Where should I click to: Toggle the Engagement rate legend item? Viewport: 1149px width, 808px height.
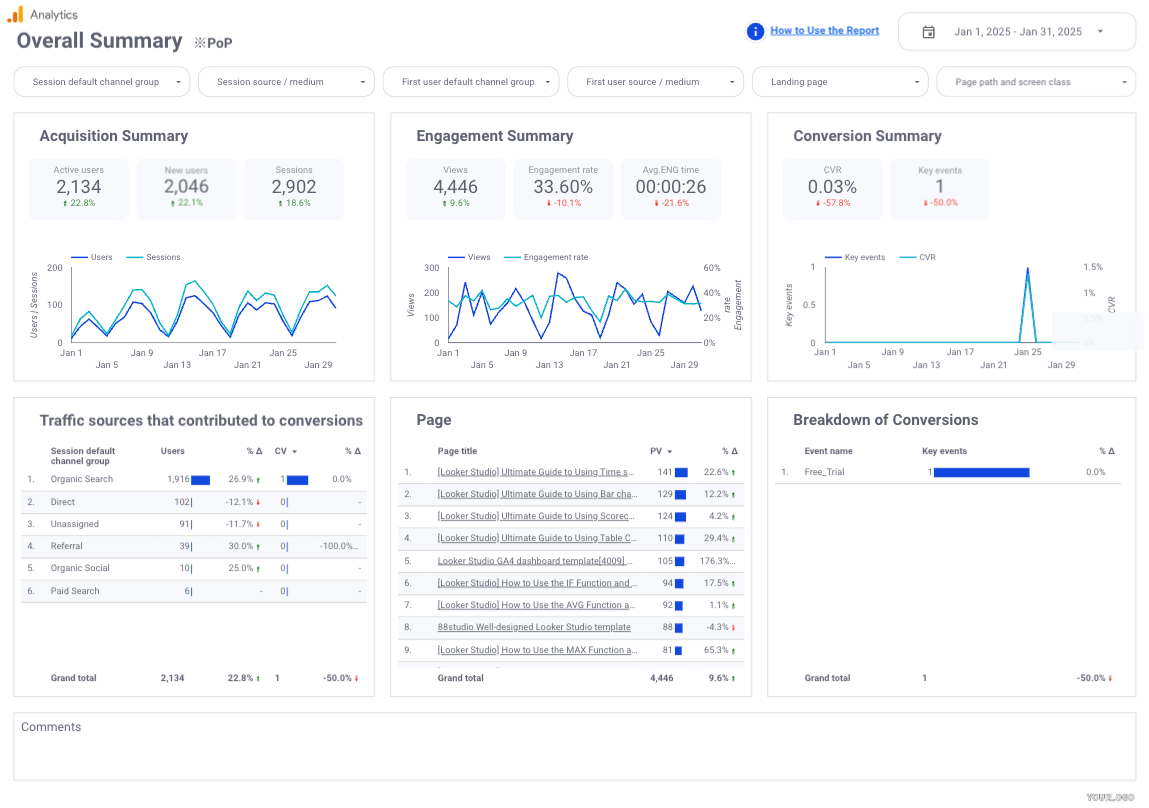555,258
